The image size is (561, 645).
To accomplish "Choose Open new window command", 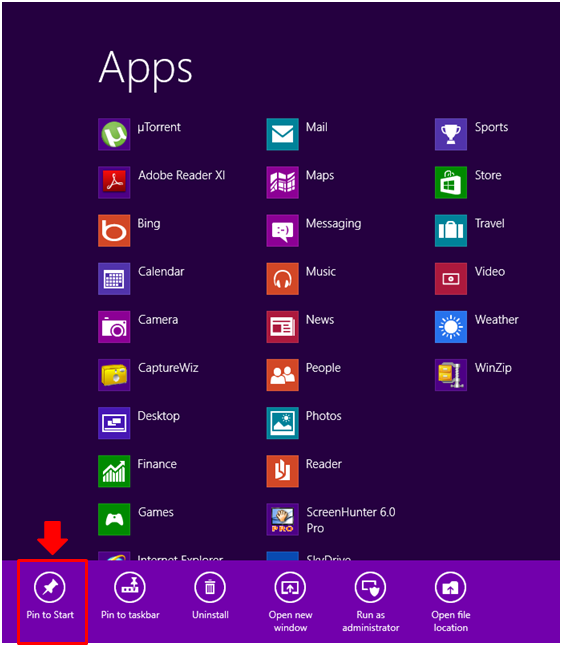I will tap(290, 602).
